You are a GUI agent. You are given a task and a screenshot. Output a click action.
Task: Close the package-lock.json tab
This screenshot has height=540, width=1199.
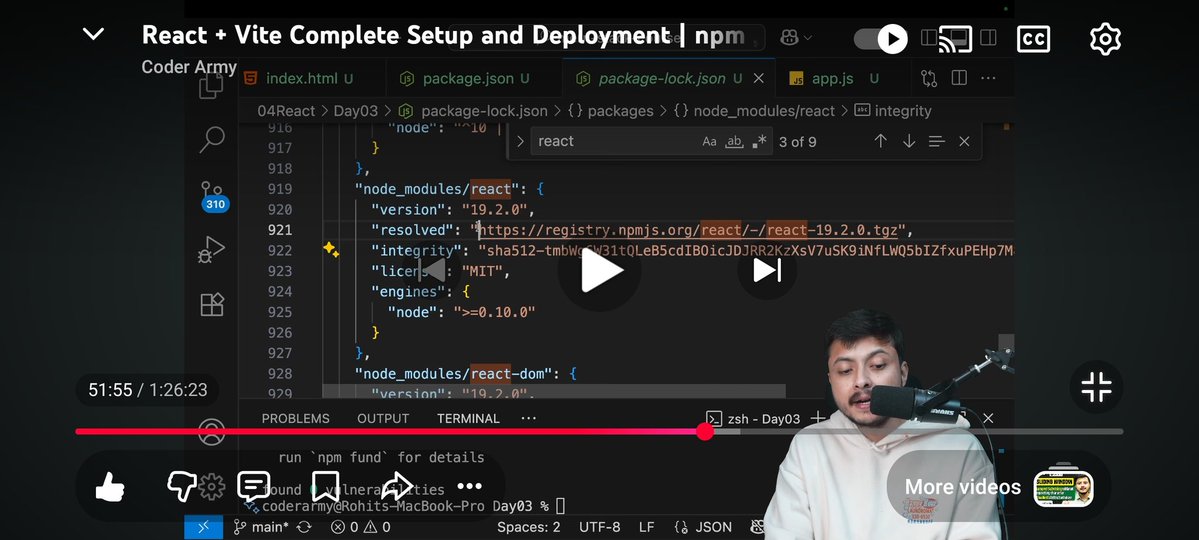(x=759, y=79)
